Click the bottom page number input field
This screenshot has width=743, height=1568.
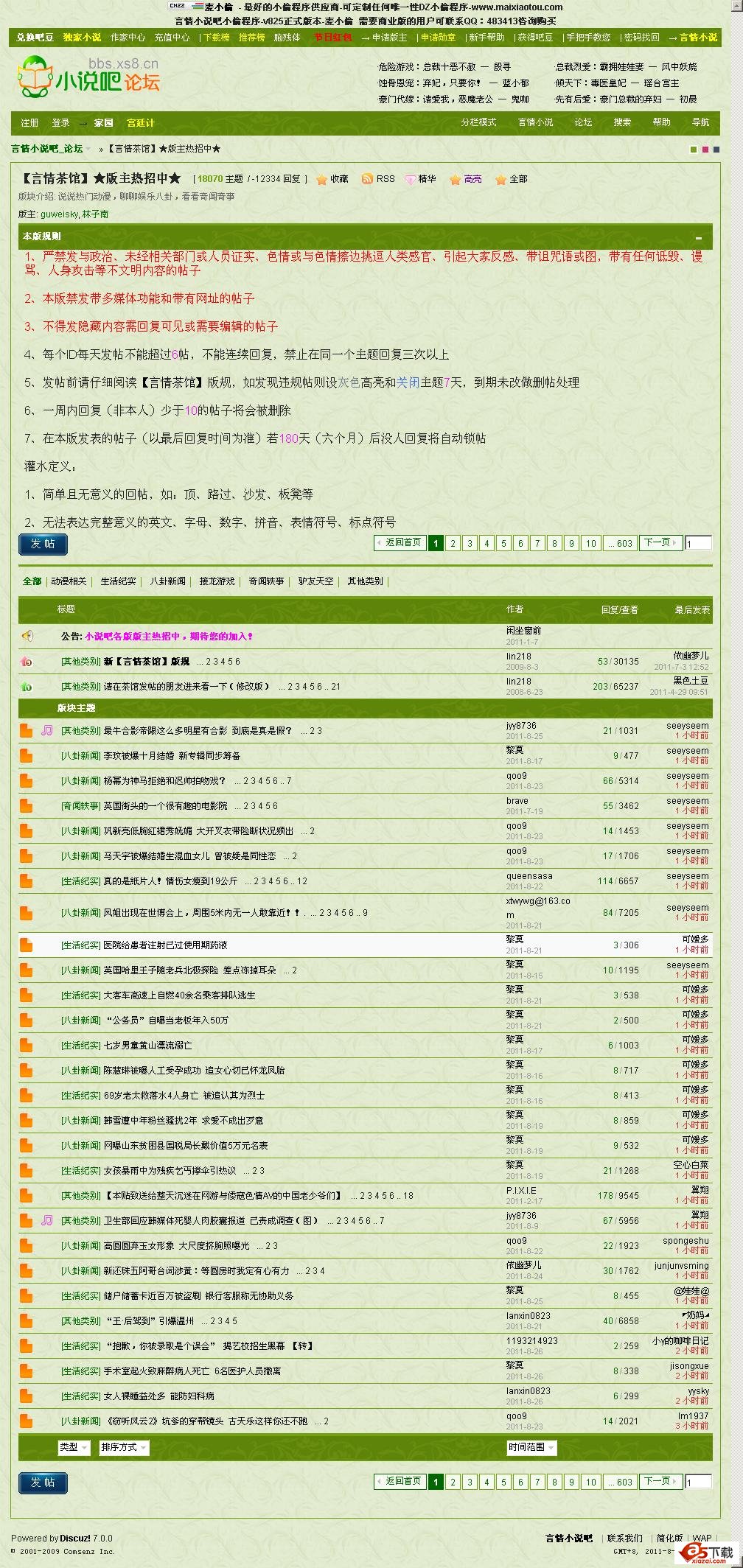click(698, 1482)
